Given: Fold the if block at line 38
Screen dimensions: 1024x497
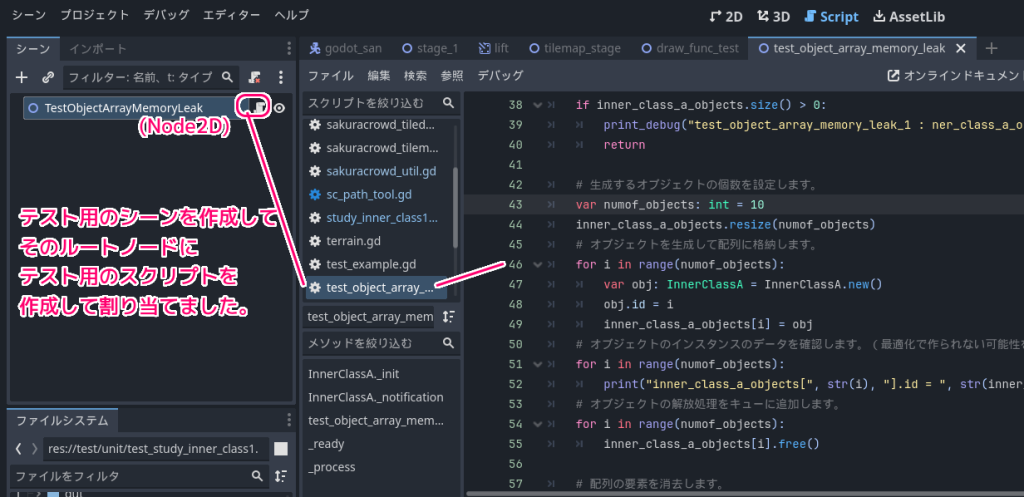Looking at the screenshot, I should point(538,105).
